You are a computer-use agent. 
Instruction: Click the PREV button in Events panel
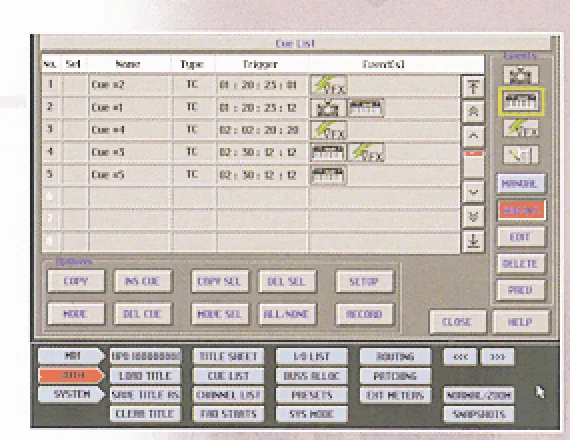point(520,290)
